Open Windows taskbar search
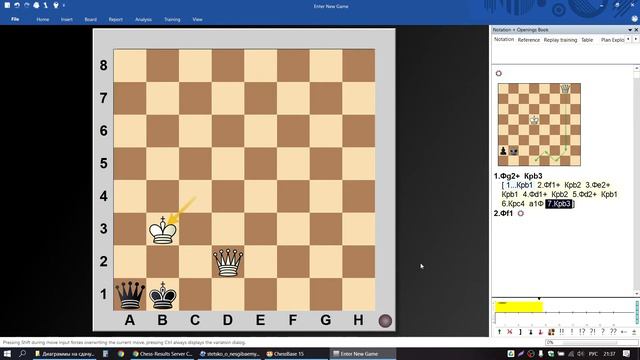 22,353
